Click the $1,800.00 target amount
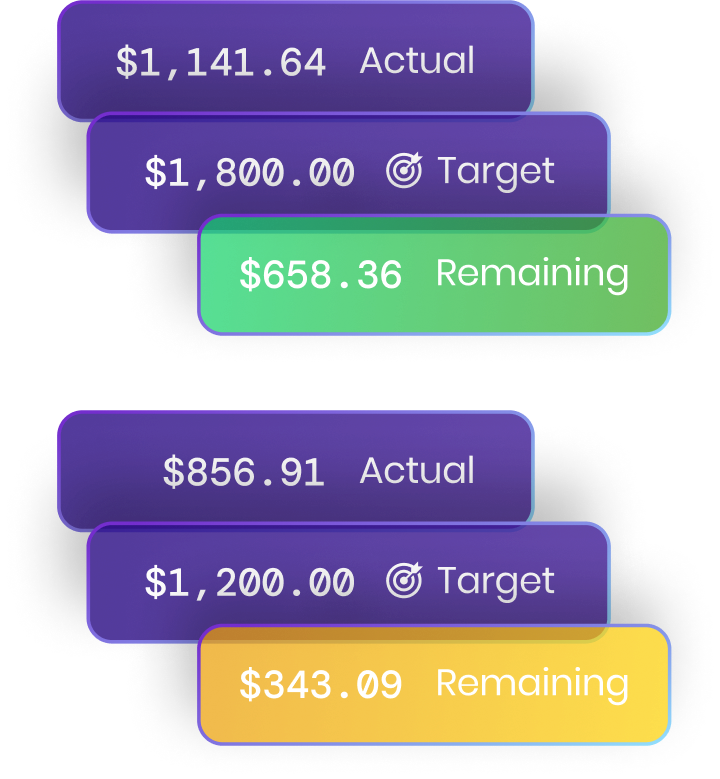 point(249,172)
